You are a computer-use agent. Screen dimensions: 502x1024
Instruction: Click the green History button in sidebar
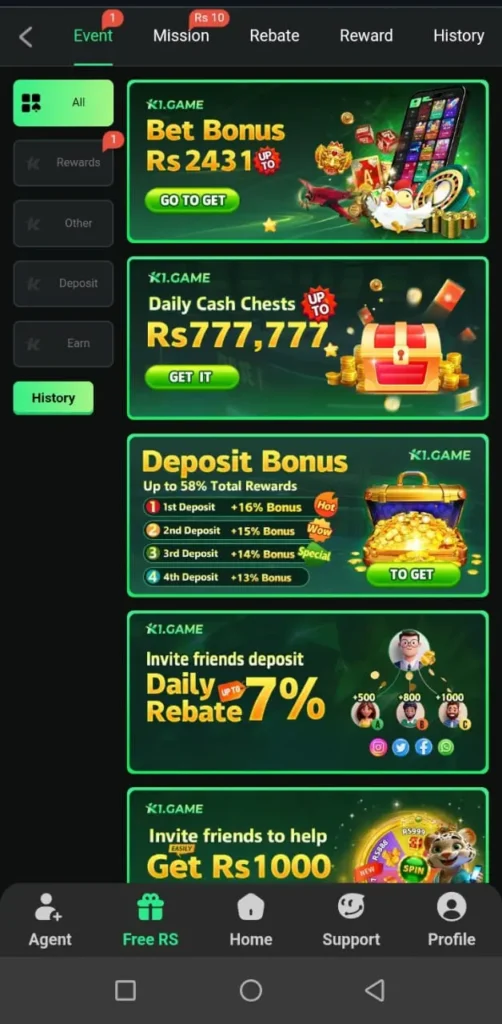coord(53,398)
